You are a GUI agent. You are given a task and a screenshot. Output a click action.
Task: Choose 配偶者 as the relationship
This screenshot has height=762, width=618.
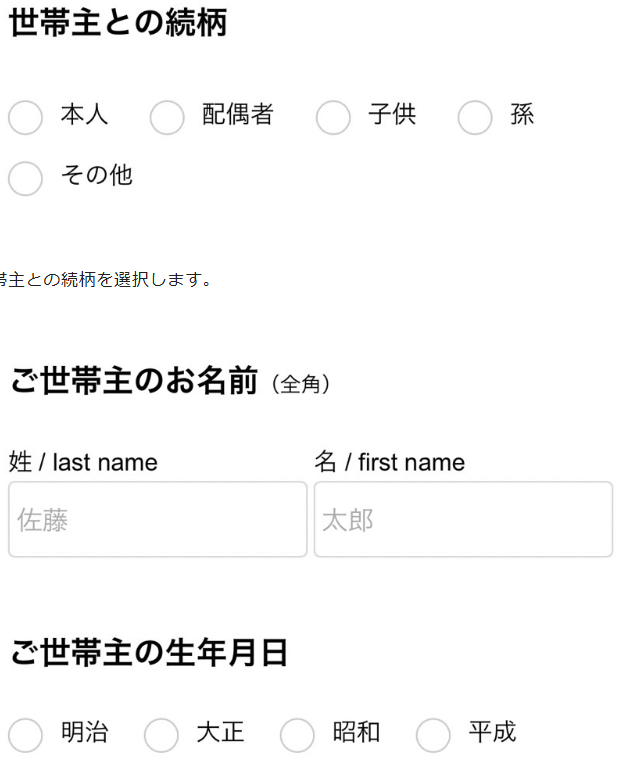(x=167, y=117)
